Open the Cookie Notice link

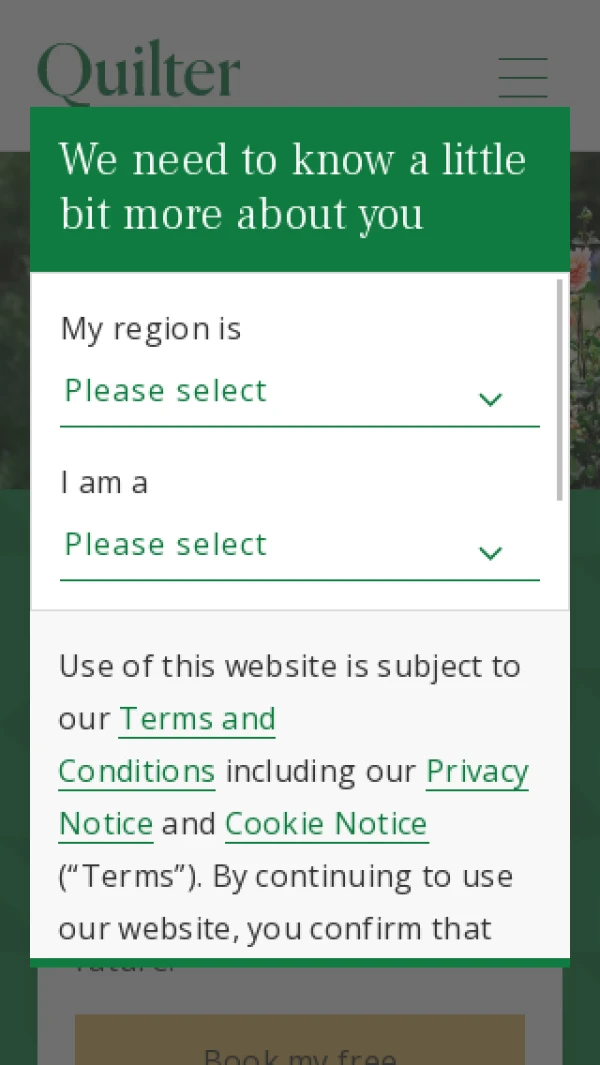tap(326, 824)
